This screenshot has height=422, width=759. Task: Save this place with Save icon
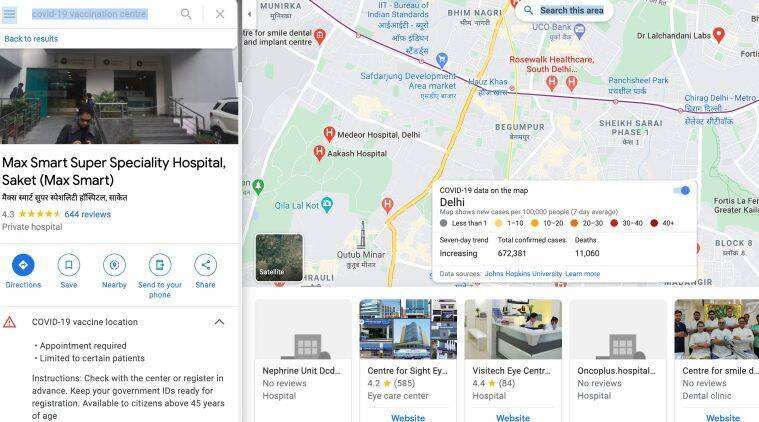69,265
